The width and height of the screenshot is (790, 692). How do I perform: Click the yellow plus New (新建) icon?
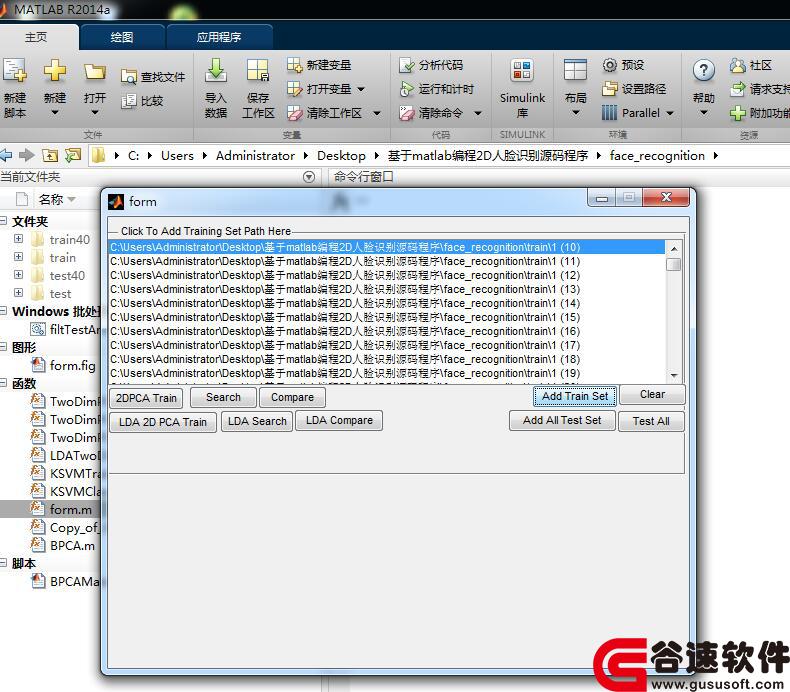click(54, 71)
